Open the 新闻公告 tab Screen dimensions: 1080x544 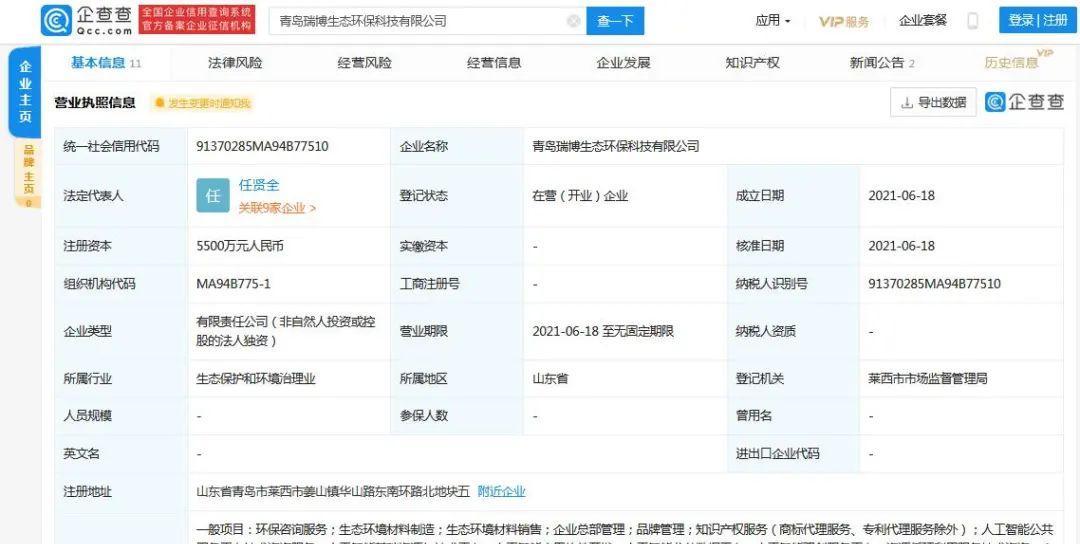click(882, 63)
